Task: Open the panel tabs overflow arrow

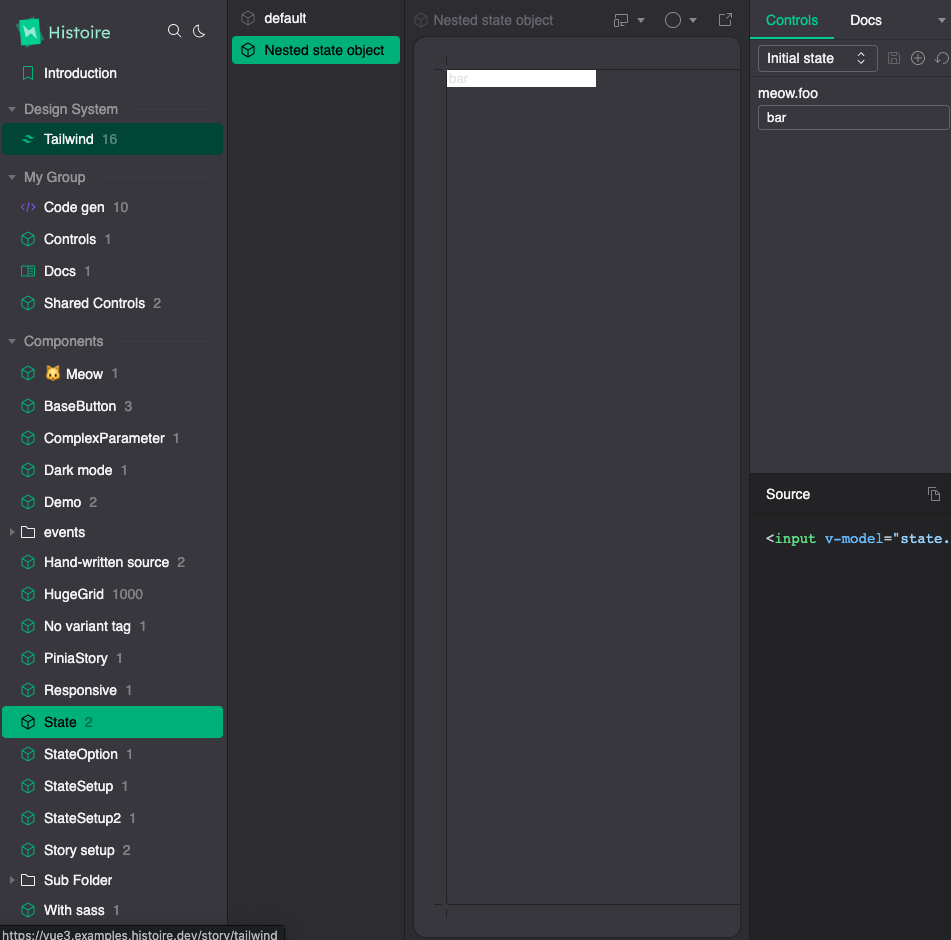Action: 941,21
